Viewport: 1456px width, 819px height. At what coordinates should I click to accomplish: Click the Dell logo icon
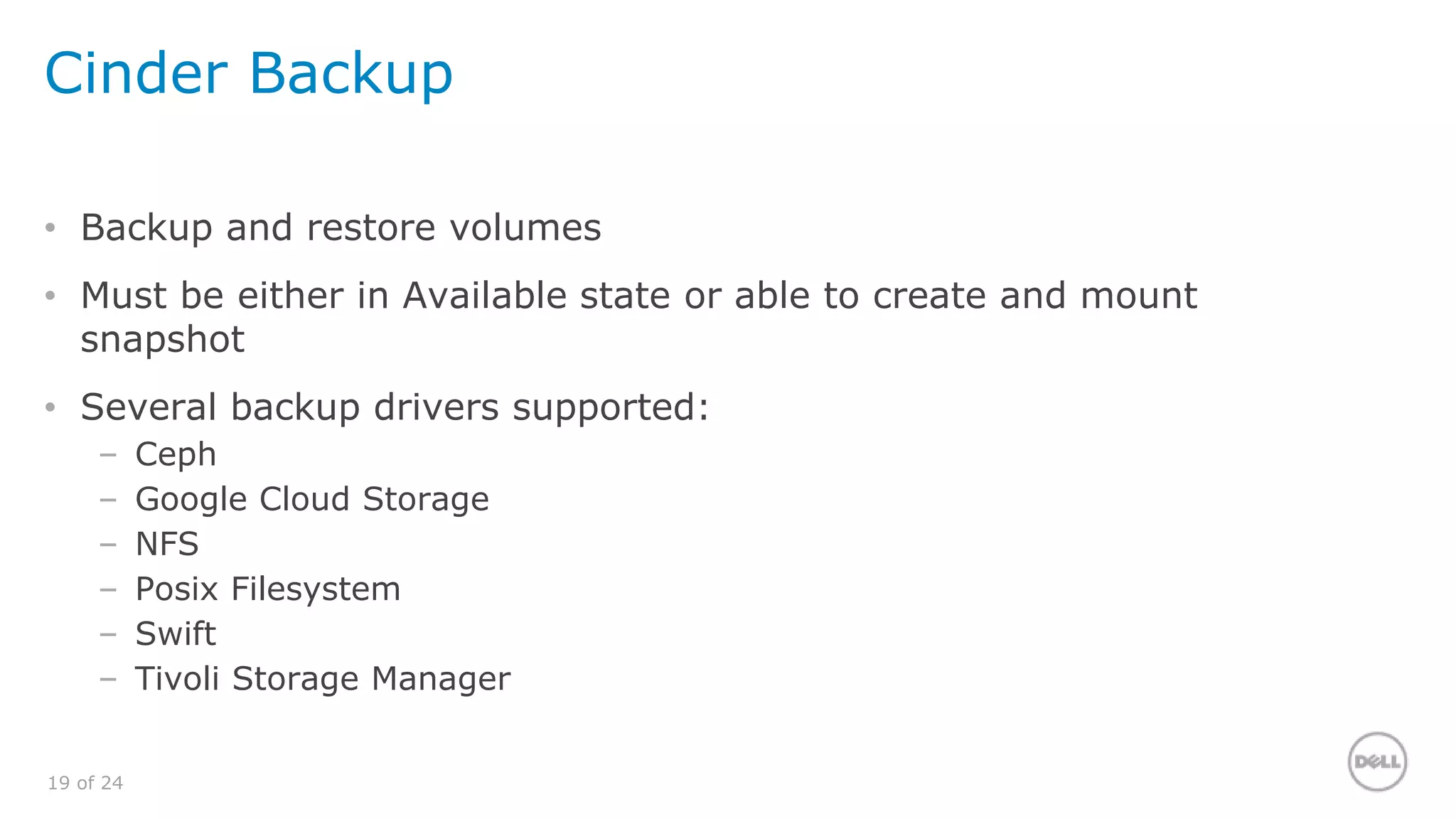click(1377, 761)
